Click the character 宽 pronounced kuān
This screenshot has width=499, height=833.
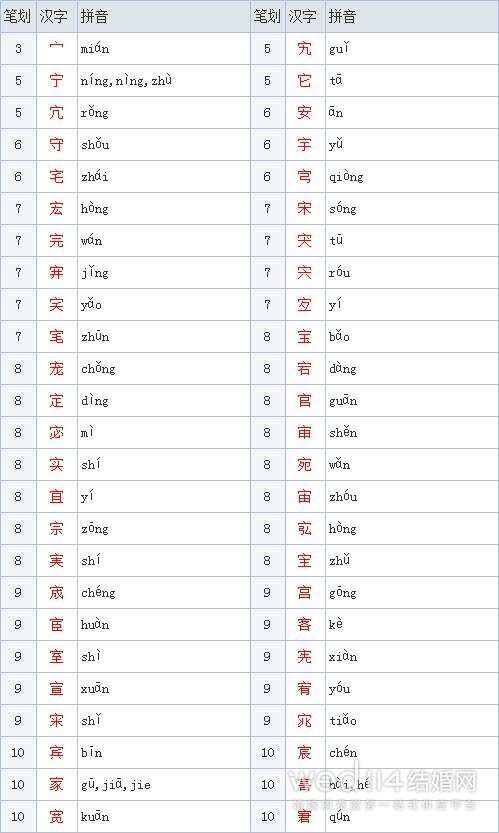pos(56,817)
